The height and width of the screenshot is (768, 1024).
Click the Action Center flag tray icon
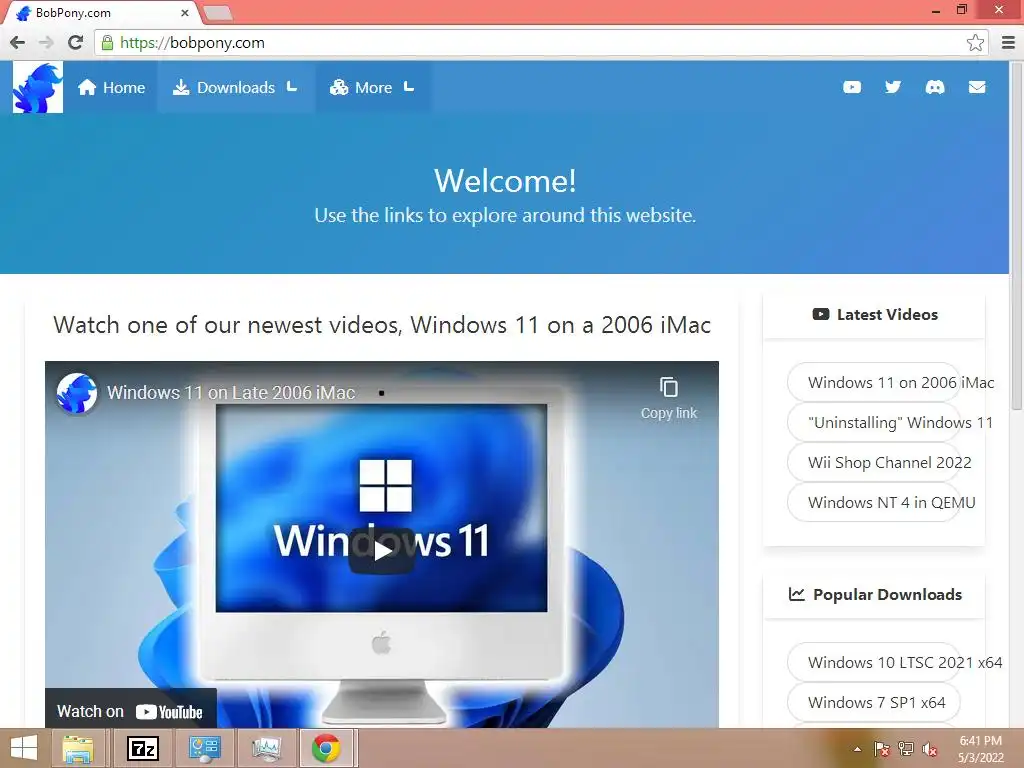(x=882, y=749)
